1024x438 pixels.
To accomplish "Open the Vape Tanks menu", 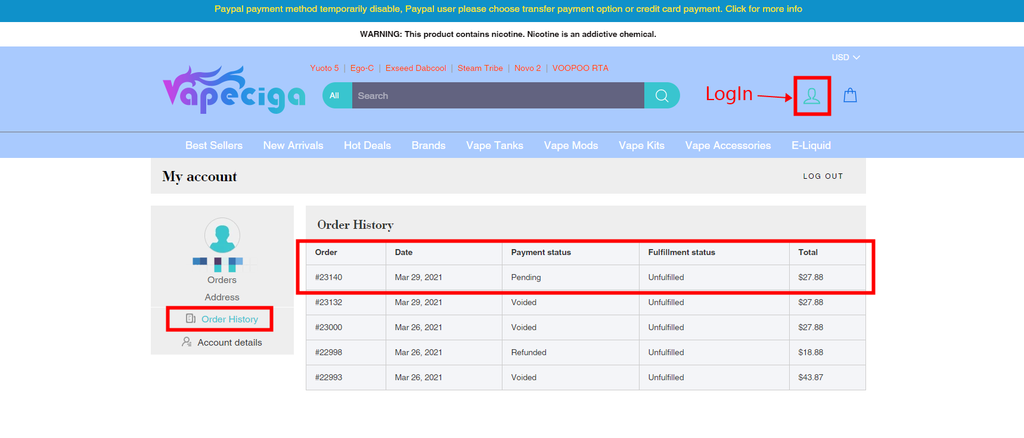I will point(494,146).
